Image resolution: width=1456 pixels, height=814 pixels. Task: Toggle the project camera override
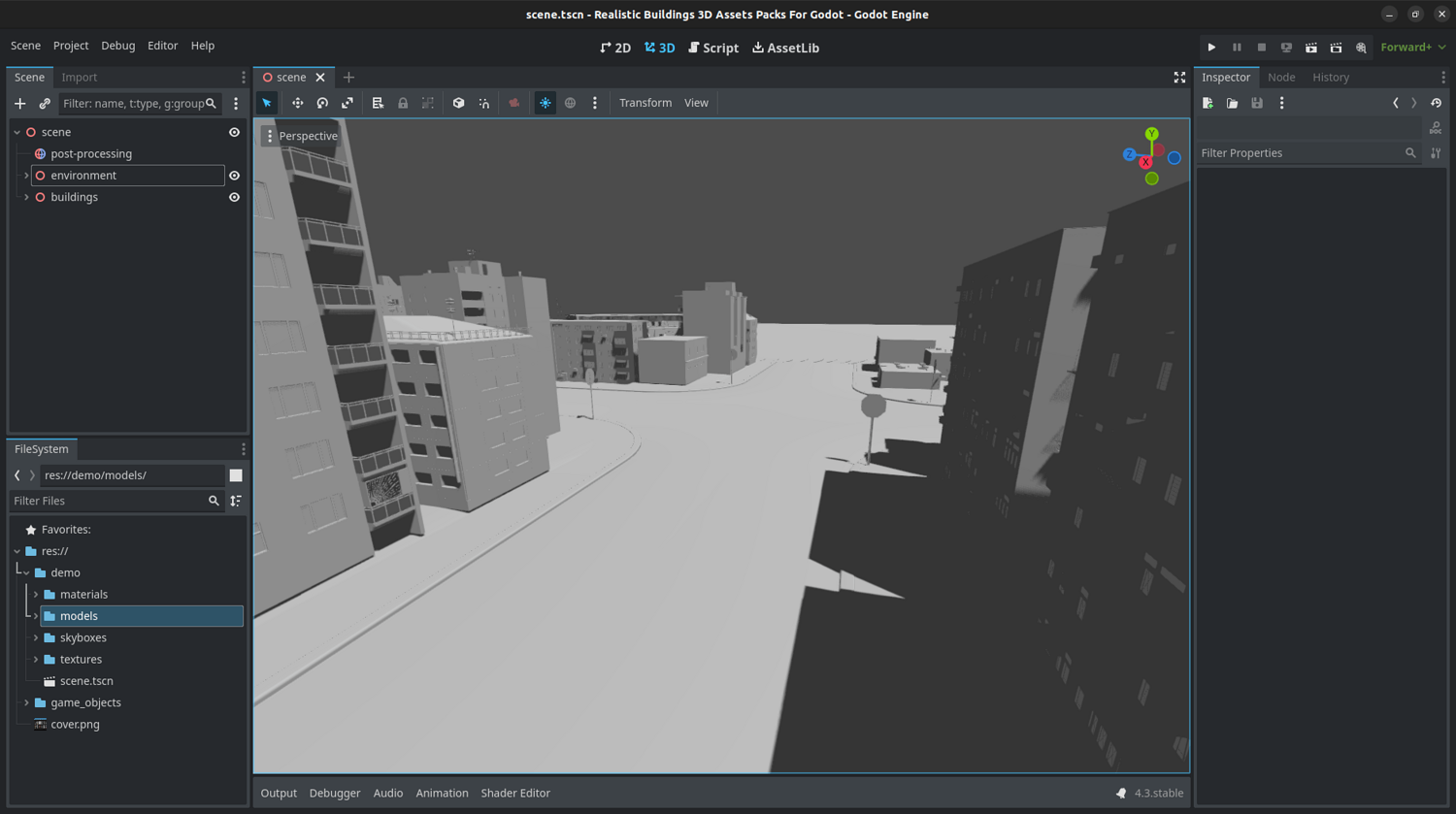click(514, 103)
